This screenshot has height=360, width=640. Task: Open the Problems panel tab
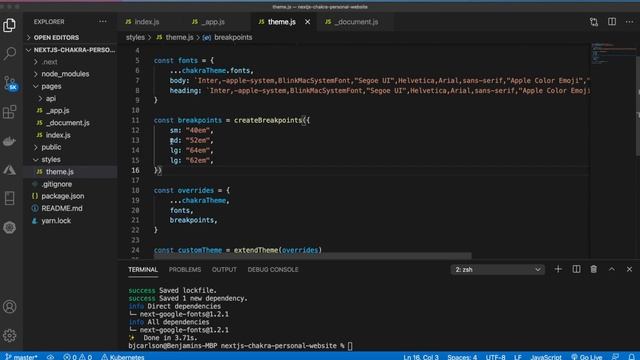point(185,269)
